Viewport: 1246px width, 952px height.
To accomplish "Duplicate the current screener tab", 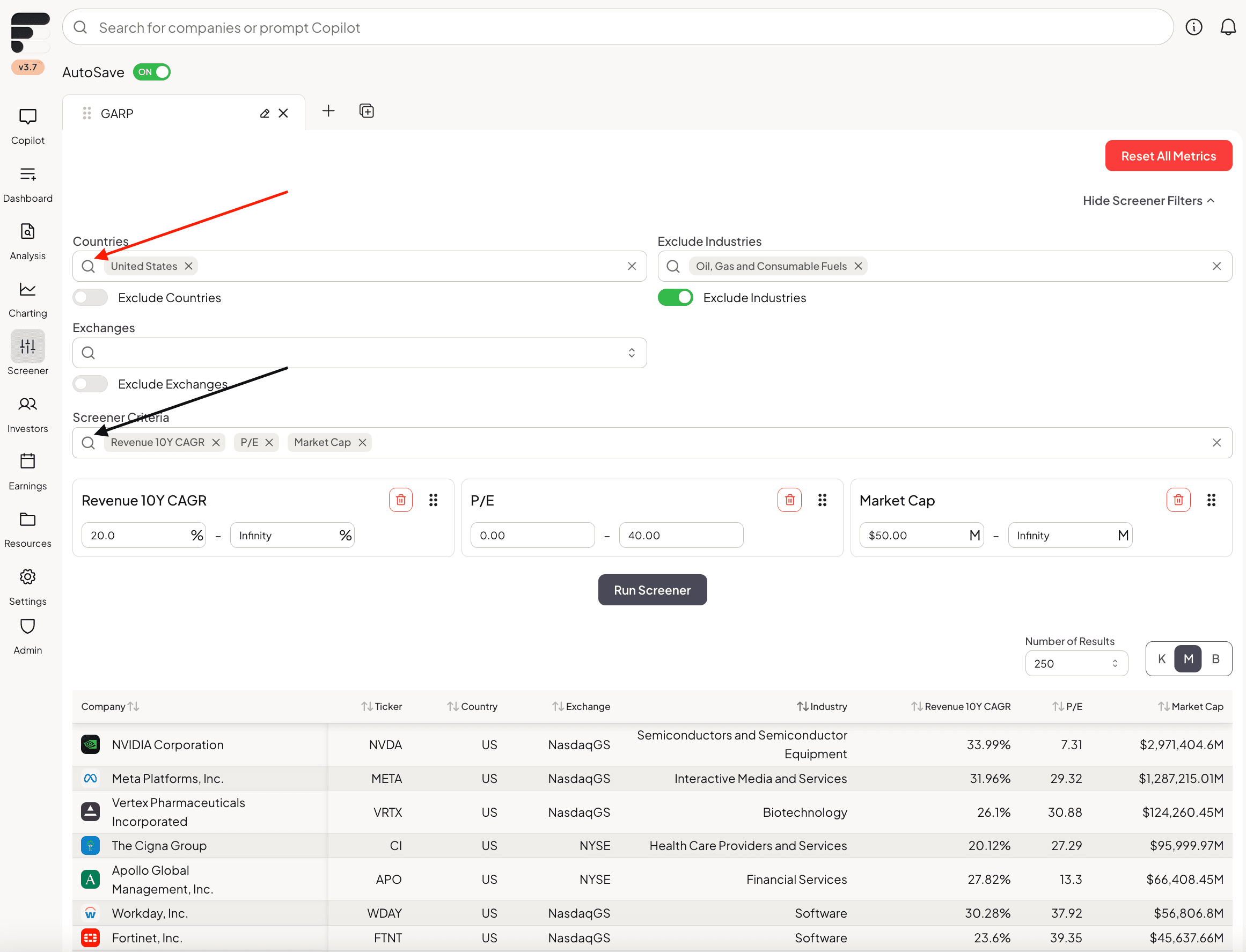I will point(367,111).
